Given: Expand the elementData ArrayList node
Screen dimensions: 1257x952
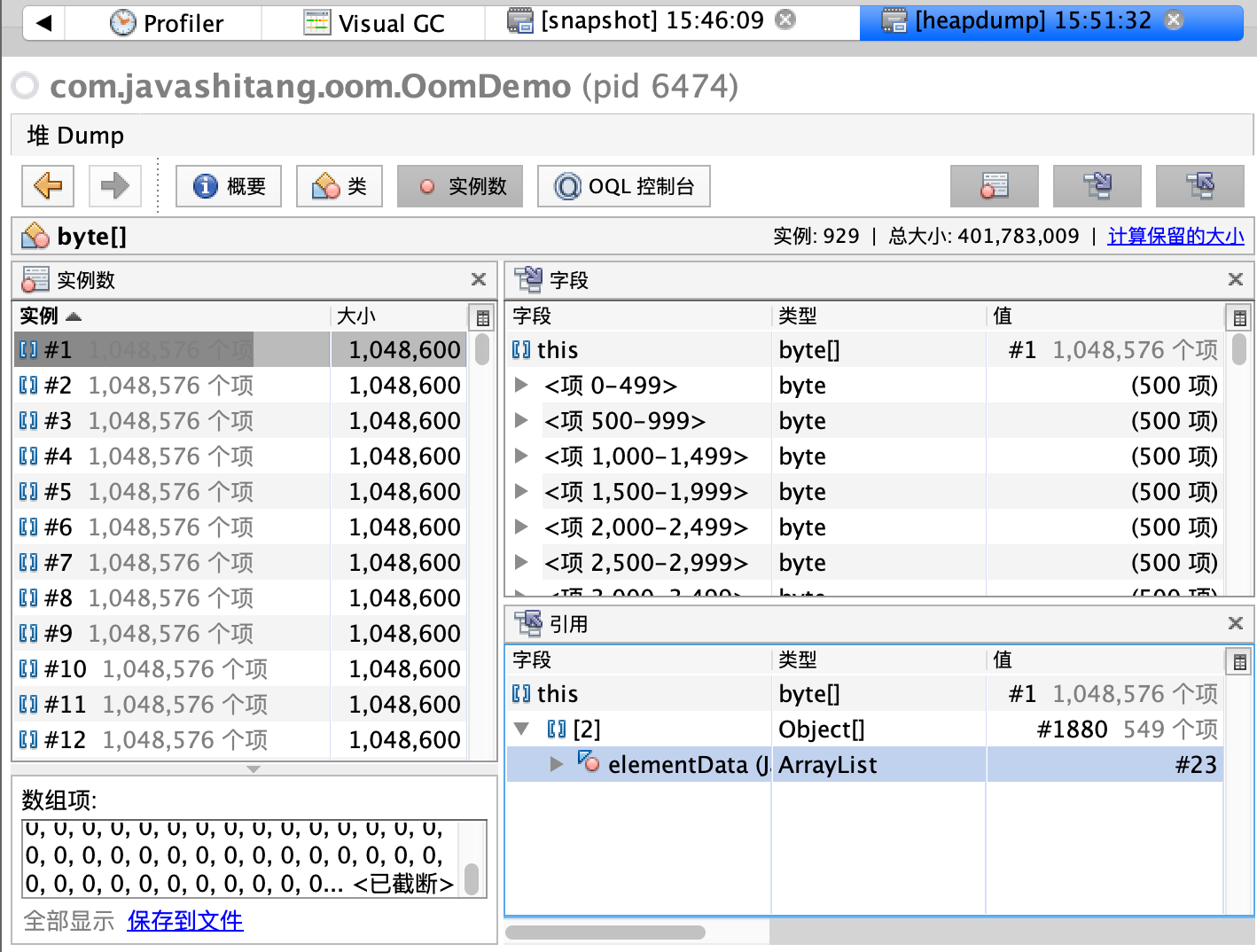Looking at the screenshot, I should pyautogui.click(x=557, y=764).
